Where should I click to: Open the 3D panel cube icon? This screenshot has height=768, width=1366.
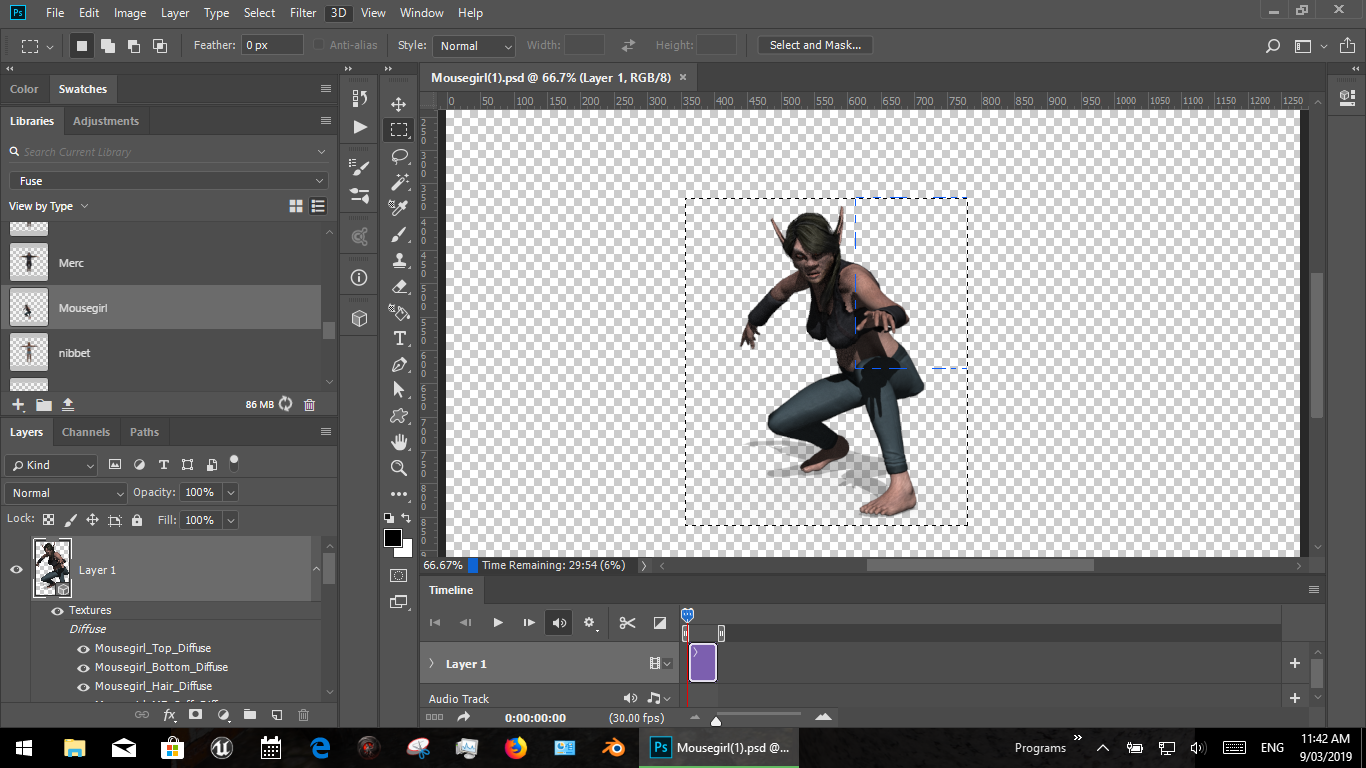coord(360,318)
